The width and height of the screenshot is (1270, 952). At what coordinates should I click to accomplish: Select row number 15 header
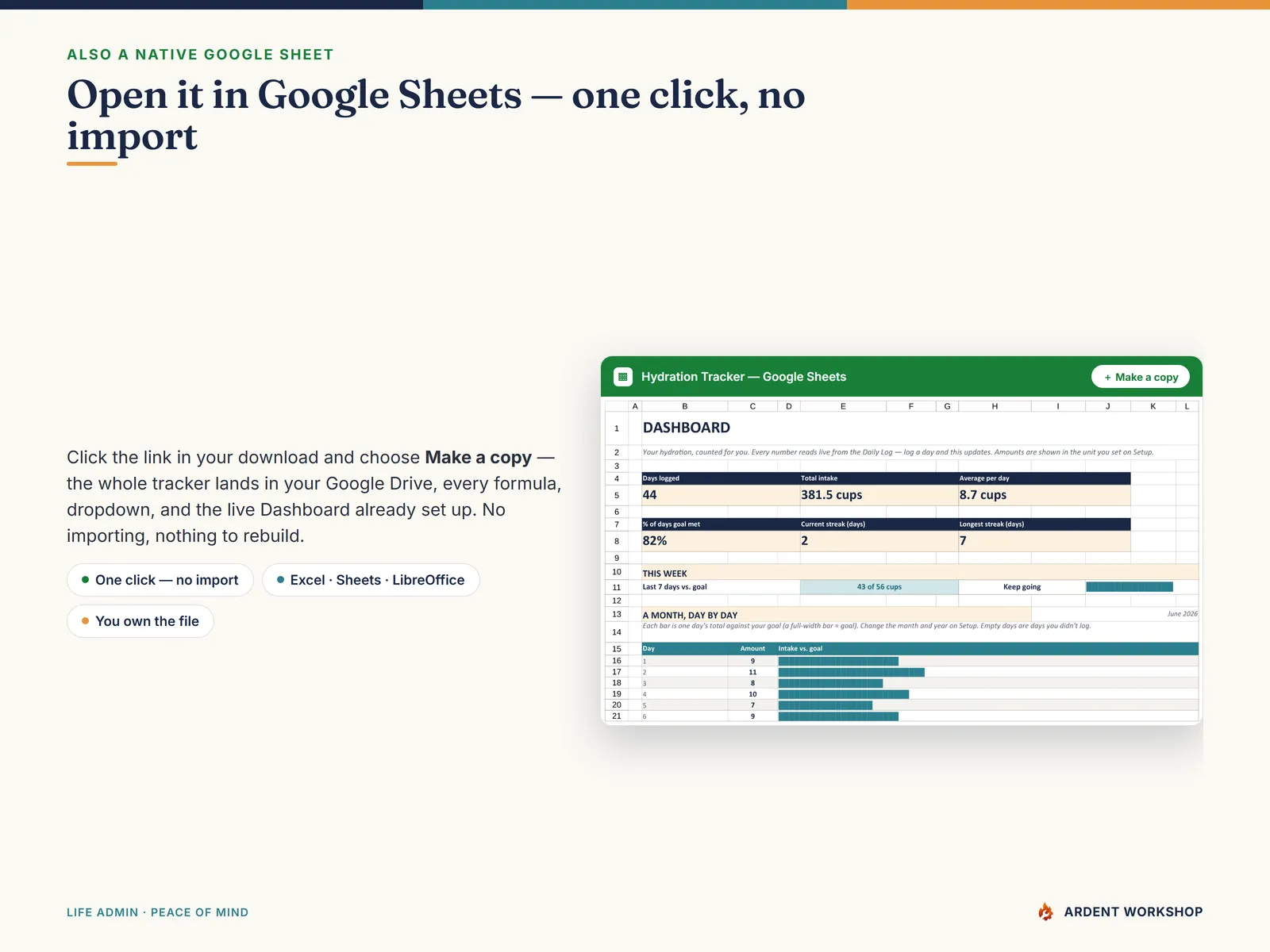coord(617,649)
